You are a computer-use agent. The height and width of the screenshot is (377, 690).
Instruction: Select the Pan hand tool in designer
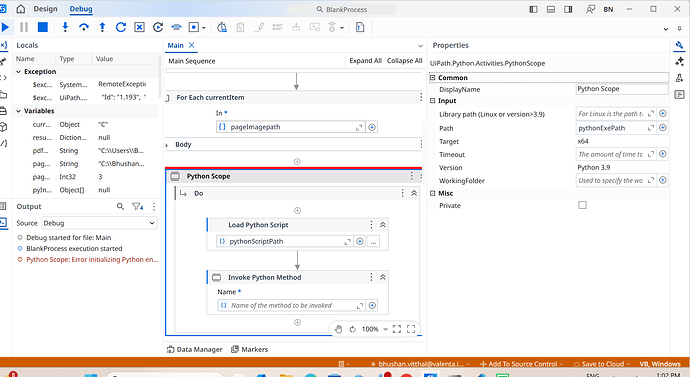coord(338,329)
